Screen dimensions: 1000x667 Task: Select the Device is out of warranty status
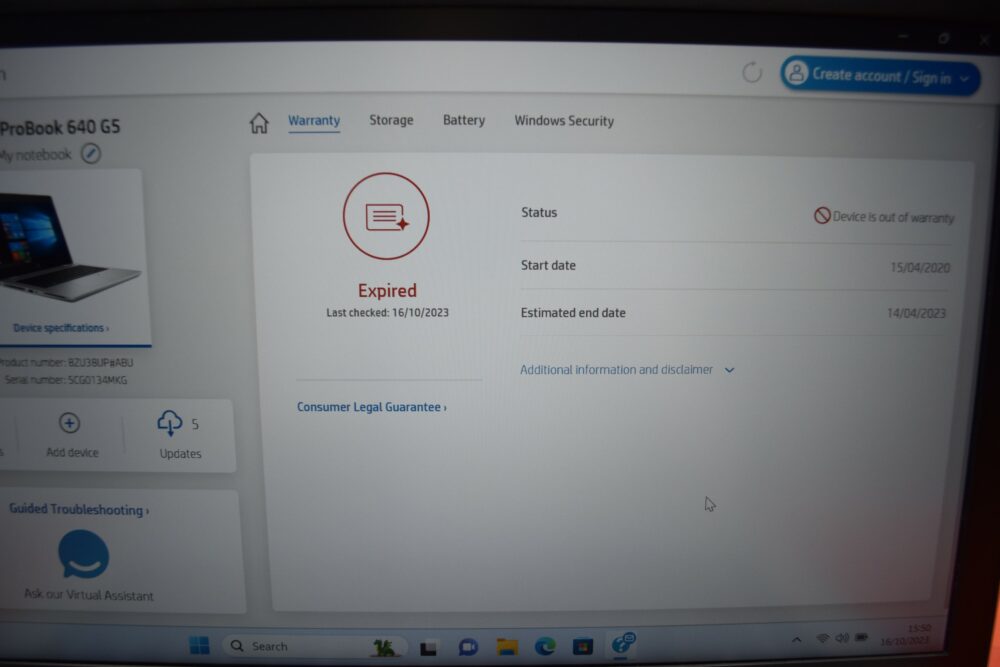click(893, 217)
